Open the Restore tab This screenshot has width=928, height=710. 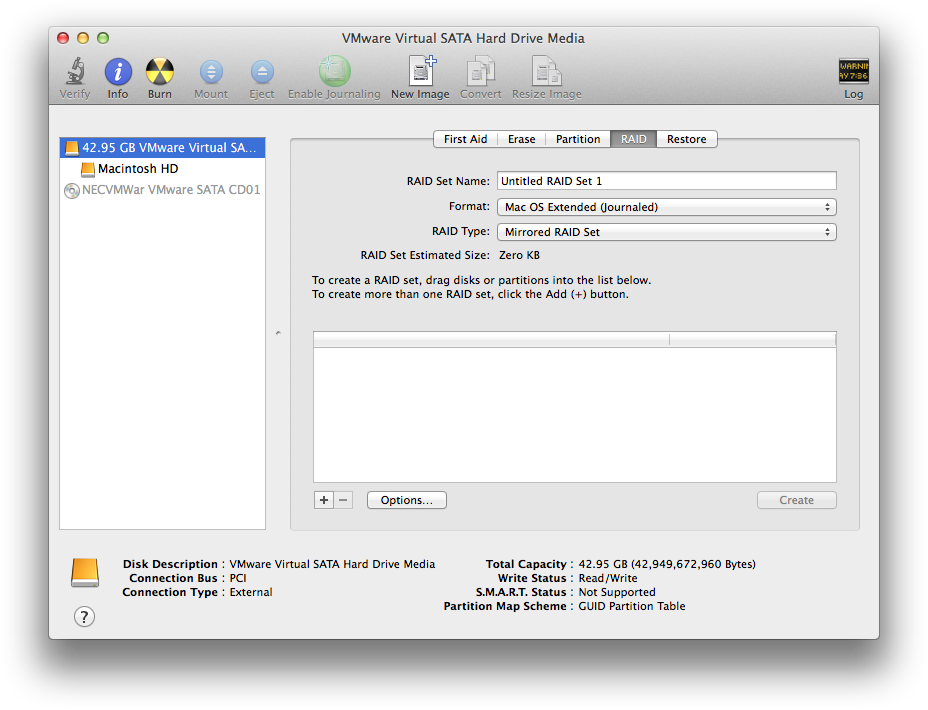coord(687,139)
